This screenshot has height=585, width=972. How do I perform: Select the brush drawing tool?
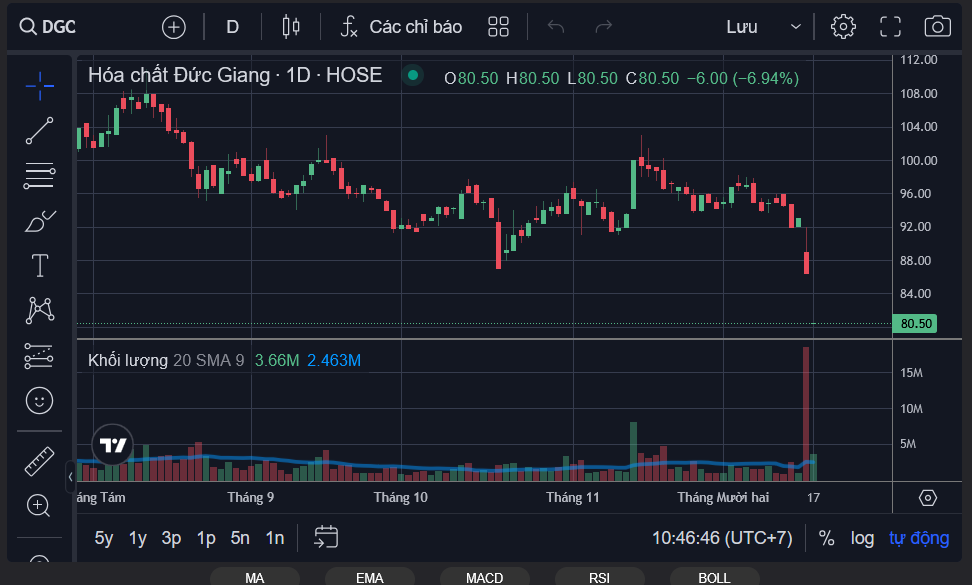[40, 220]
